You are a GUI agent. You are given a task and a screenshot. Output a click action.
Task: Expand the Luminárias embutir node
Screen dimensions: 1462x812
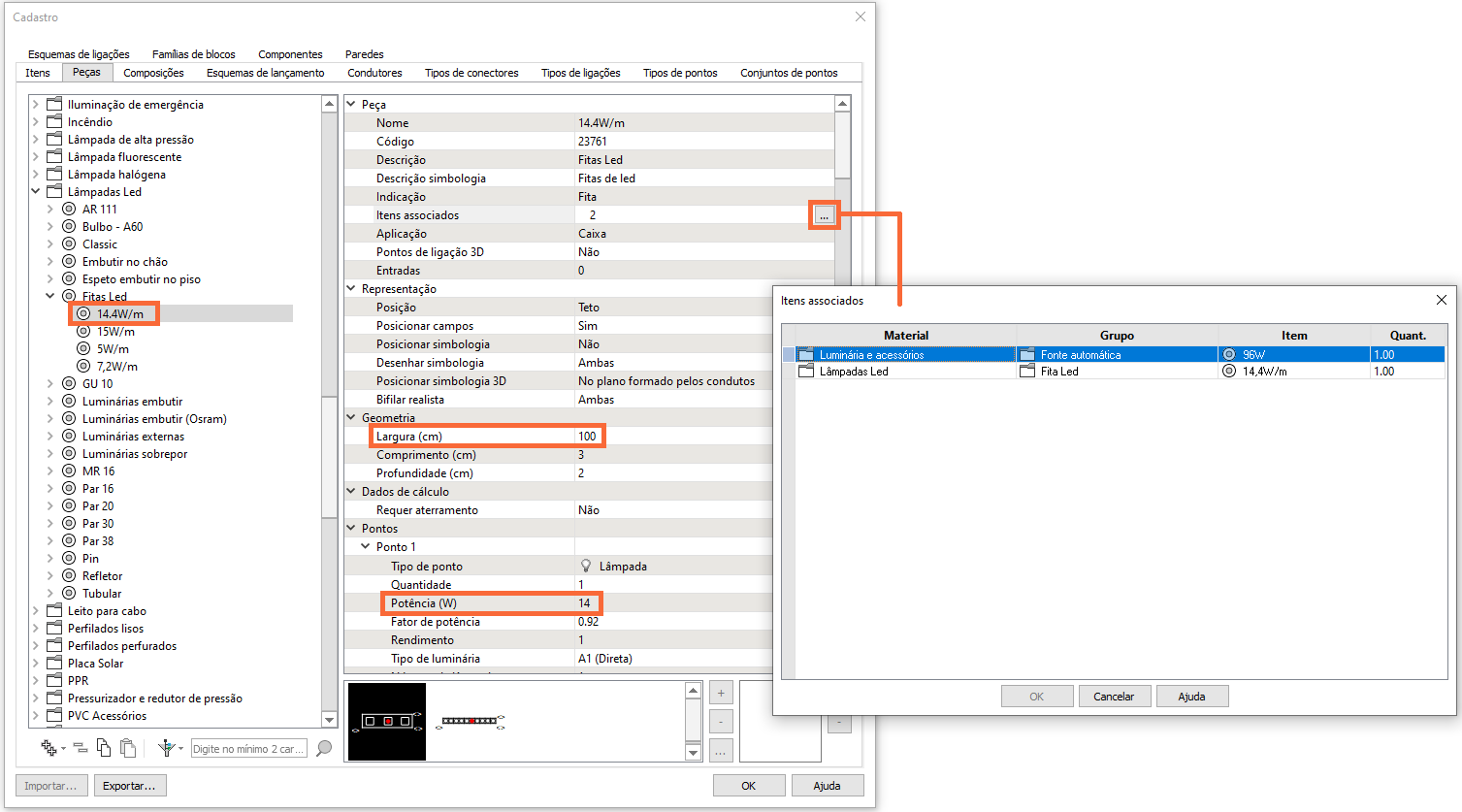click(x=50, y=402)
